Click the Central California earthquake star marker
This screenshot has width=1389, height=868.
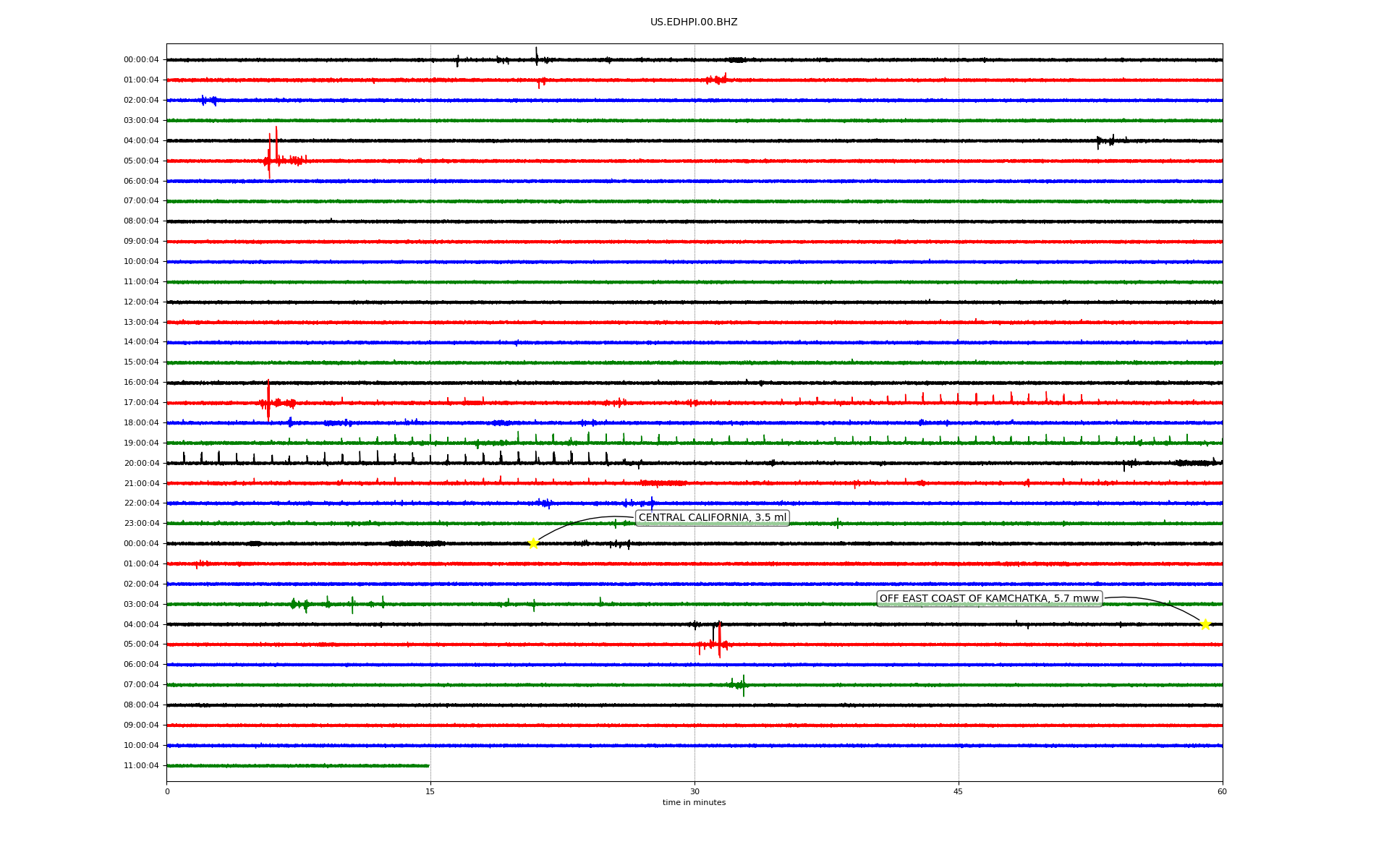[x=533, y=543]
